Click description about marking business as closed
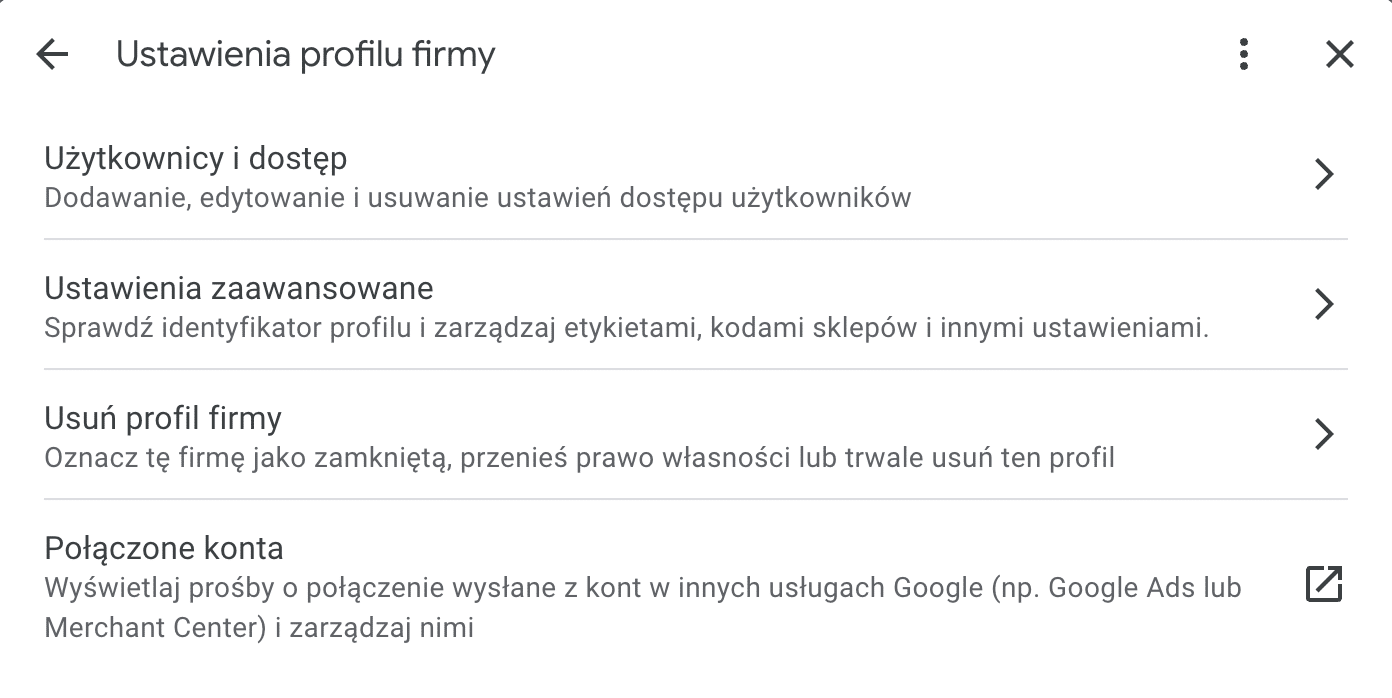 point(579,458)
